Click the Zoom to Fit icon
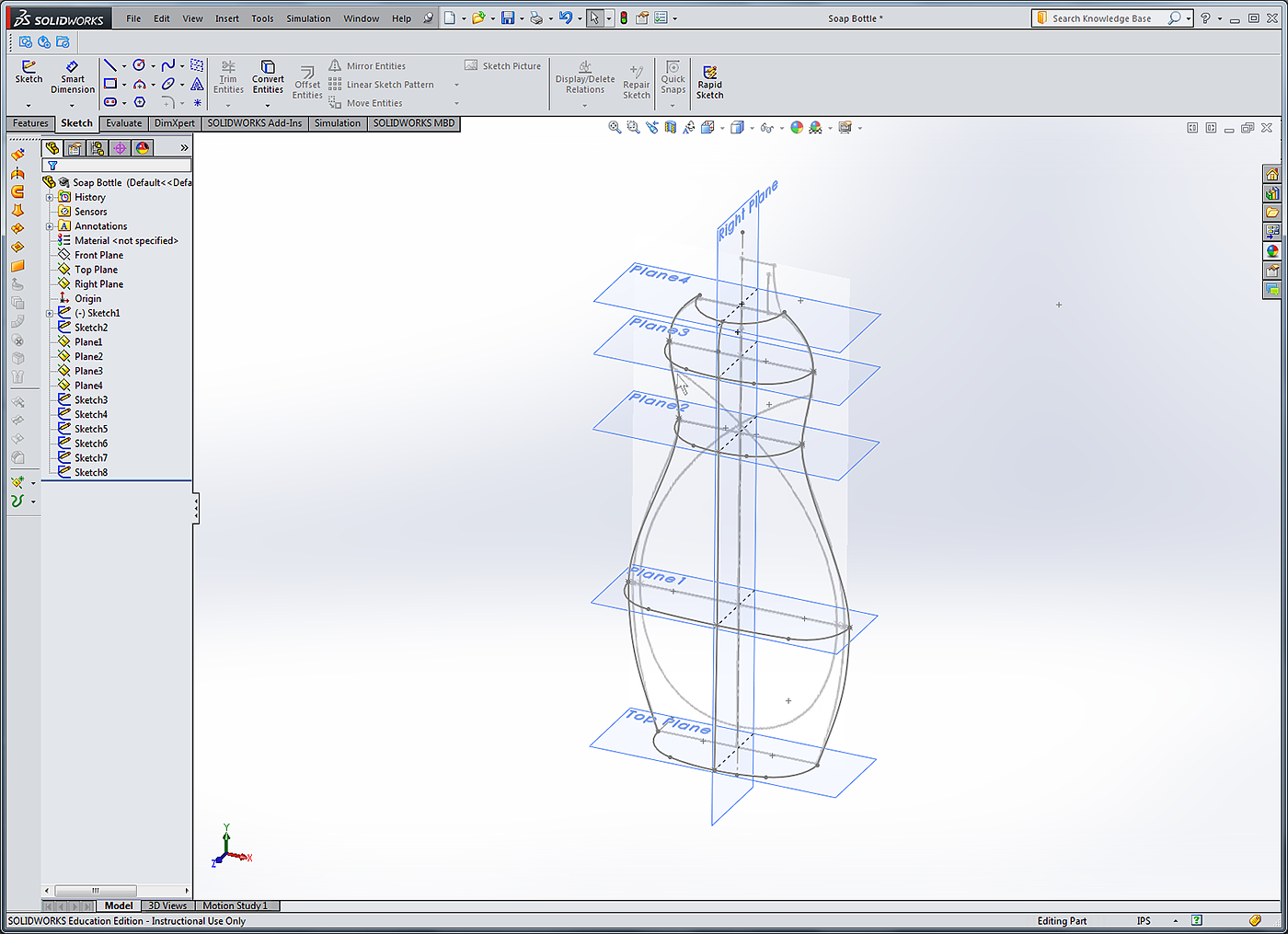Screen dimensions: 1288x934 (x=615, y=128)
